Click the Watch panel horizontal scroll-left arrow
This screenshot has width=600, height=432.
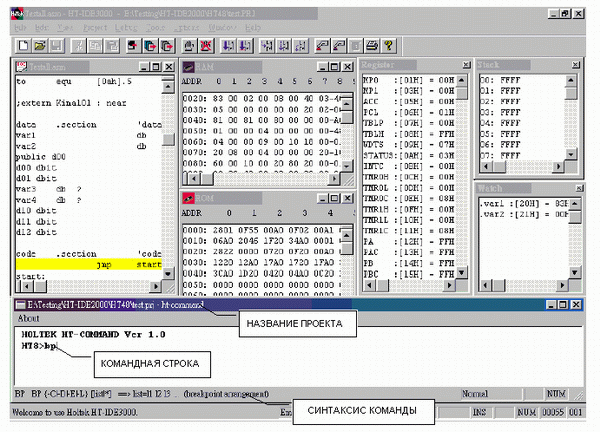[x=485, y=285]
